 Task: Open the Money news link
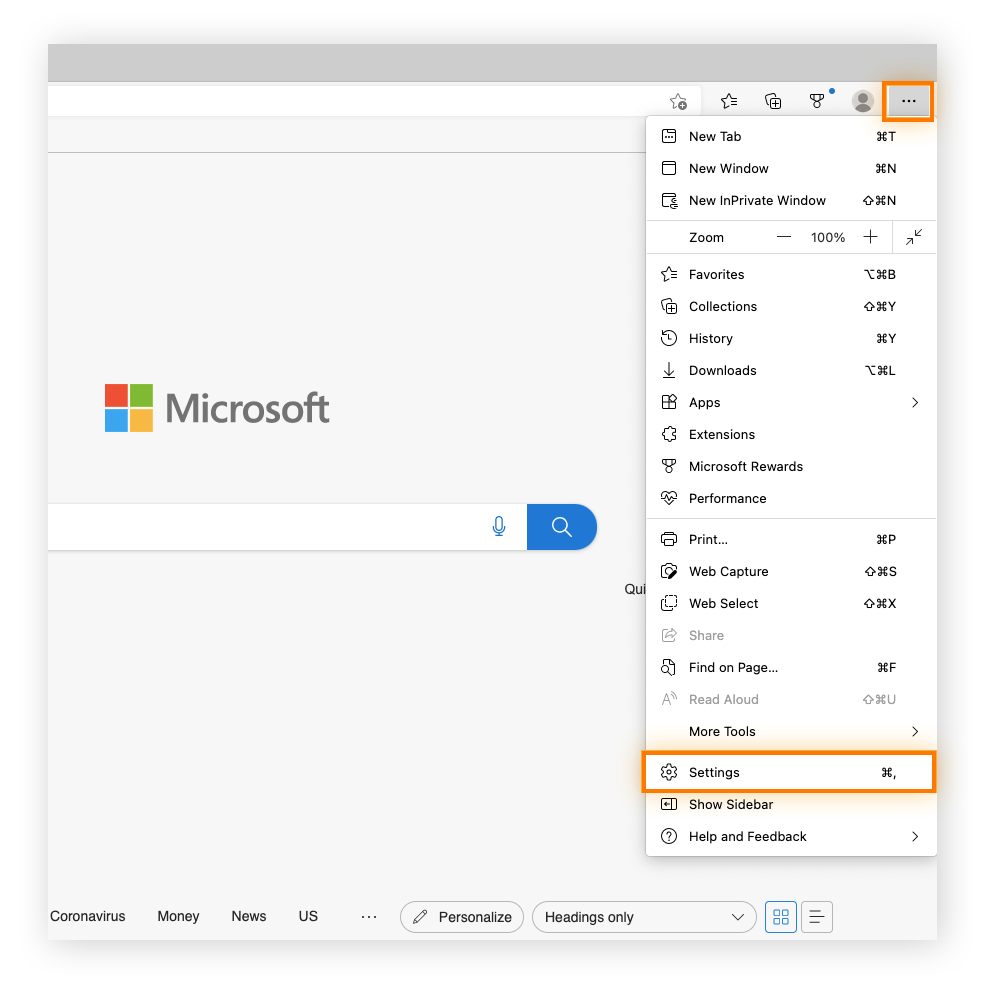(178, 916)
